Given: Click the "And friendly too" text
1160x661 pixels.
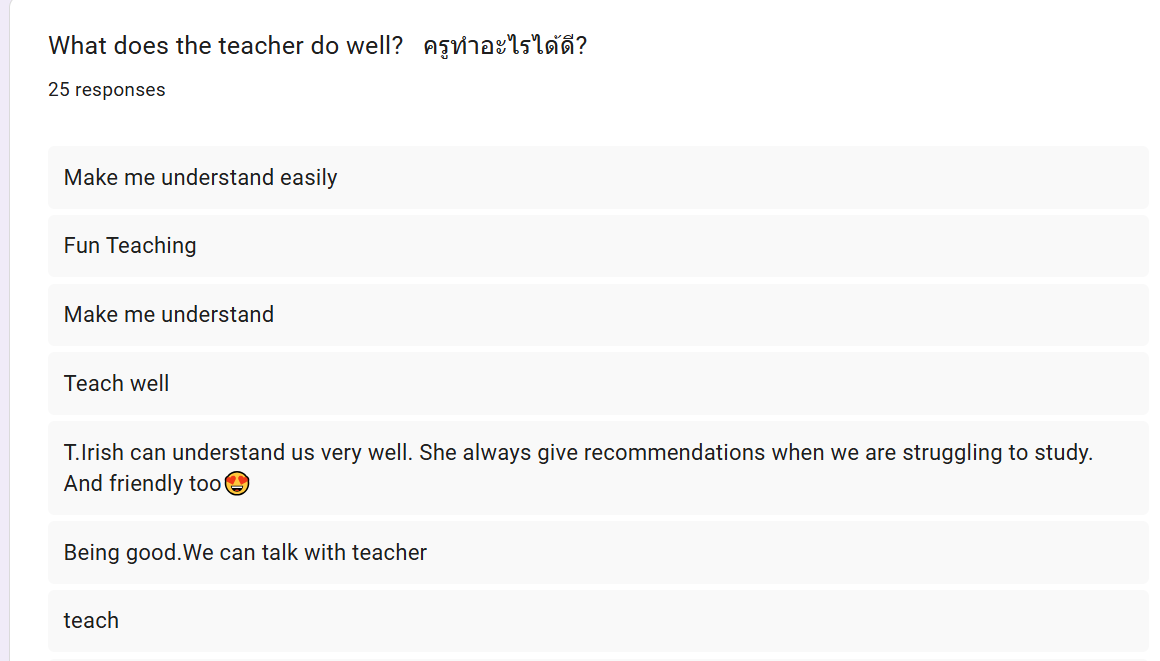Looking at the screenshot, I should [x=142, y=484].
